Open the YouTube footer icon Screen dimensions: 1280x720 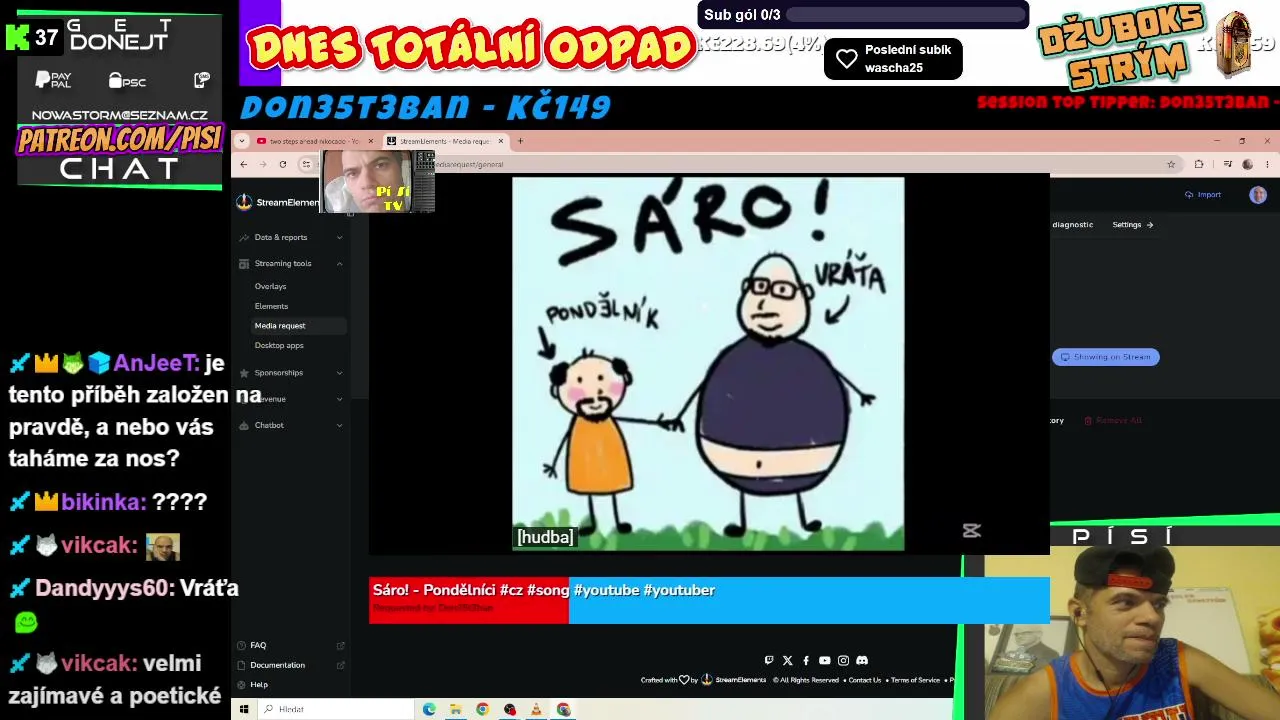(x=824, y=660)
